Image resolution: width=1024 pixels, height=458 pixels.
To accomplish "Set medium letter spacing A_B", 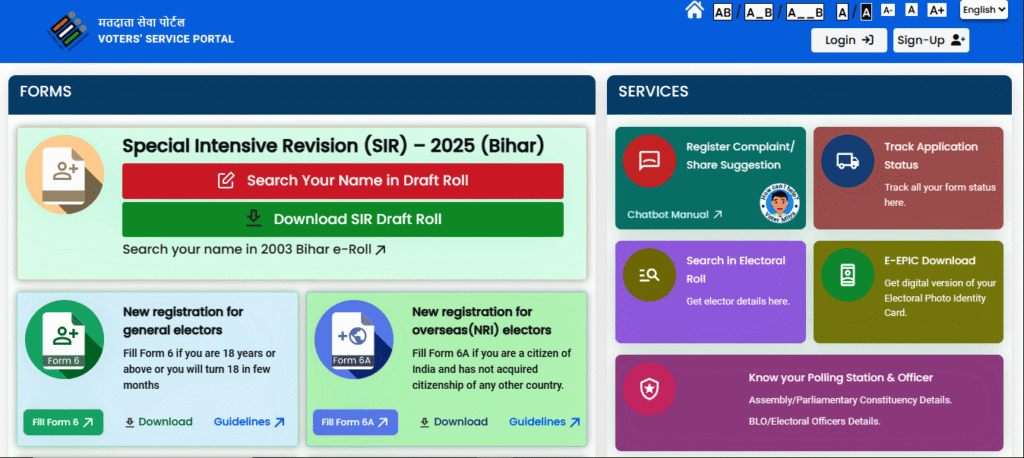I will tap(759, 12).
